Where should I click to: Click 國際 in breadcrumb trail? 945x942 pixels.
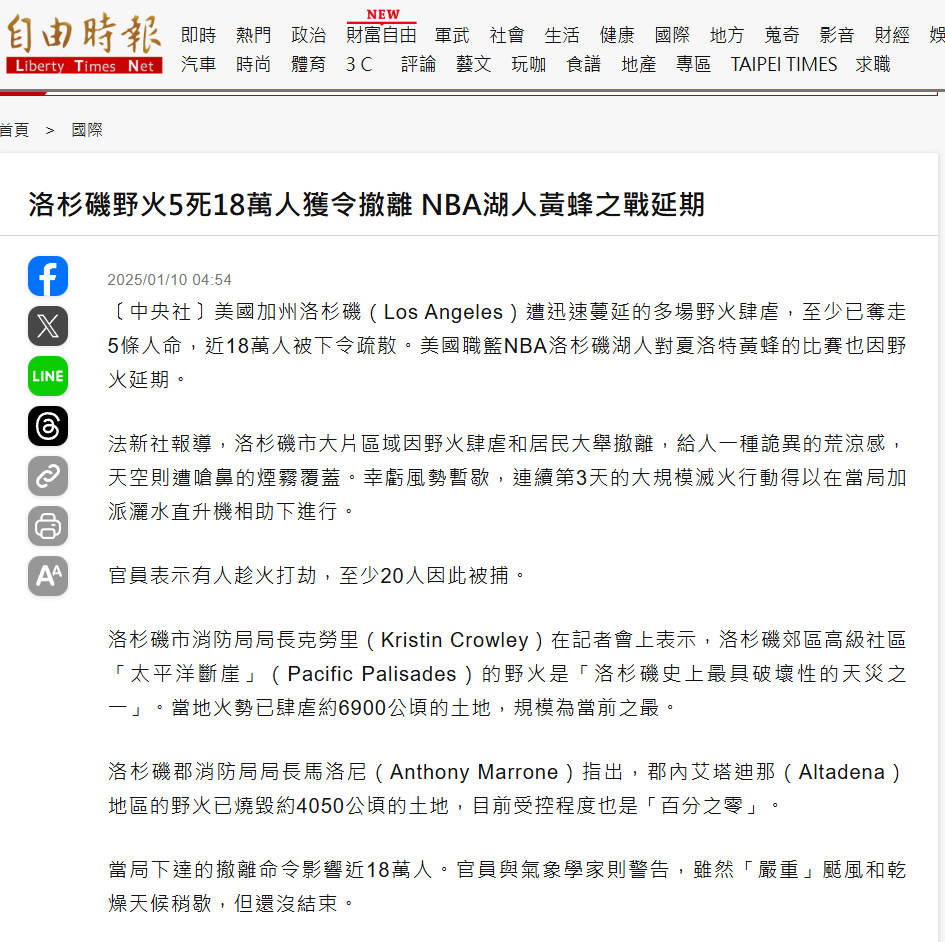click(87, 130)
